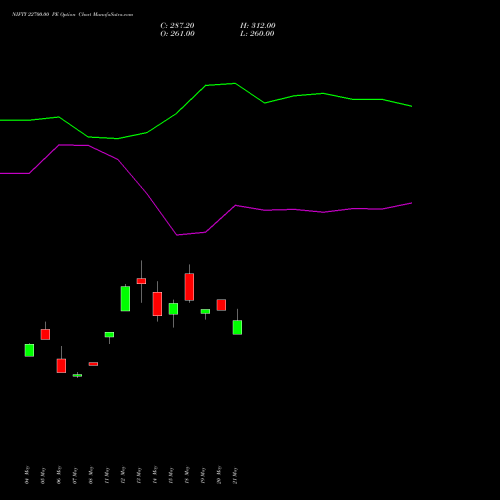Click the NIFTY PE Option chart title
This screenshot has width=500, height=500.
(72, 15)
